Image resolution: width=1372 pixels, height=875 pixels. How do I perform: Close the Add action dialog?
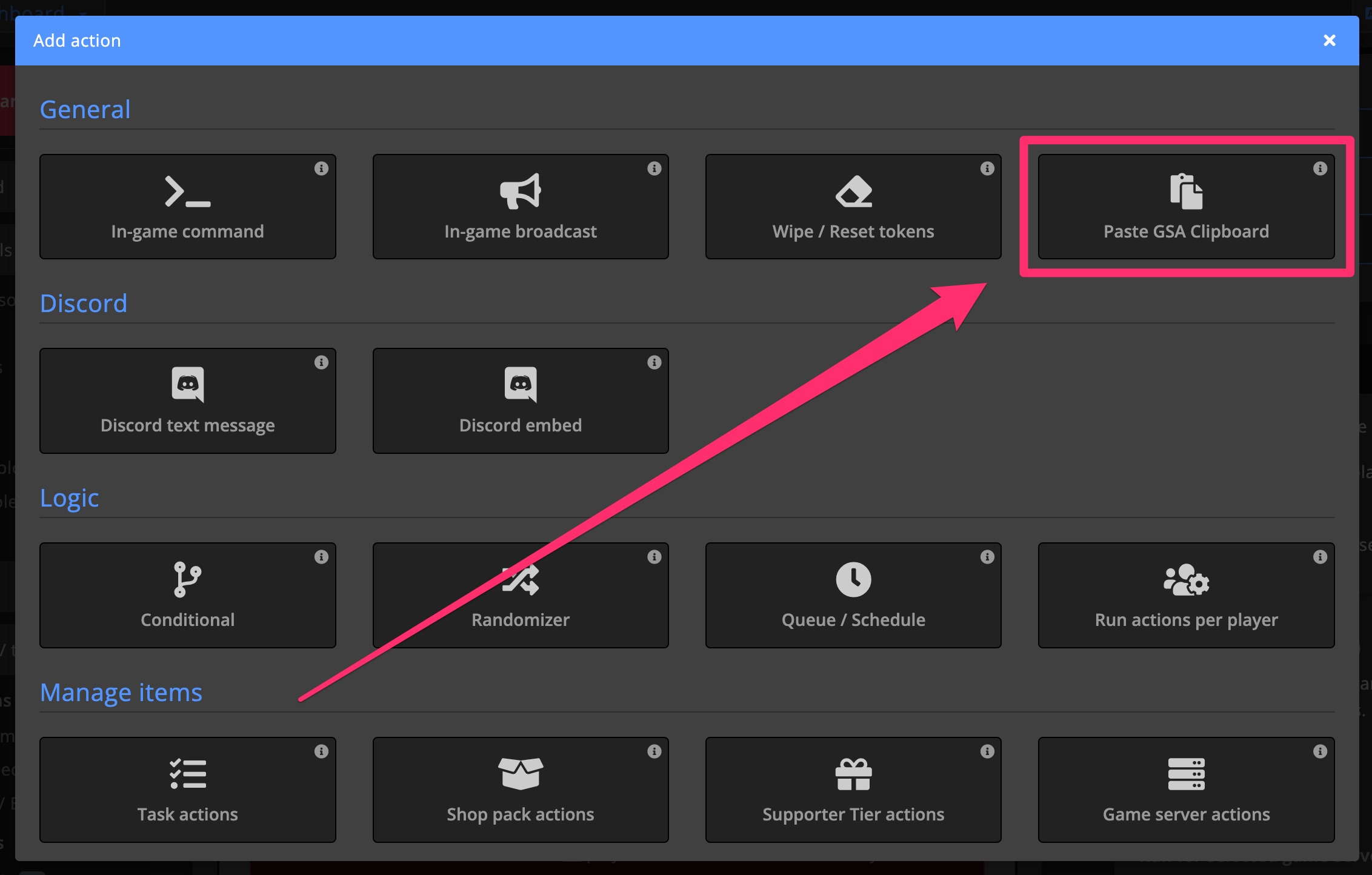coord(1330,40)
